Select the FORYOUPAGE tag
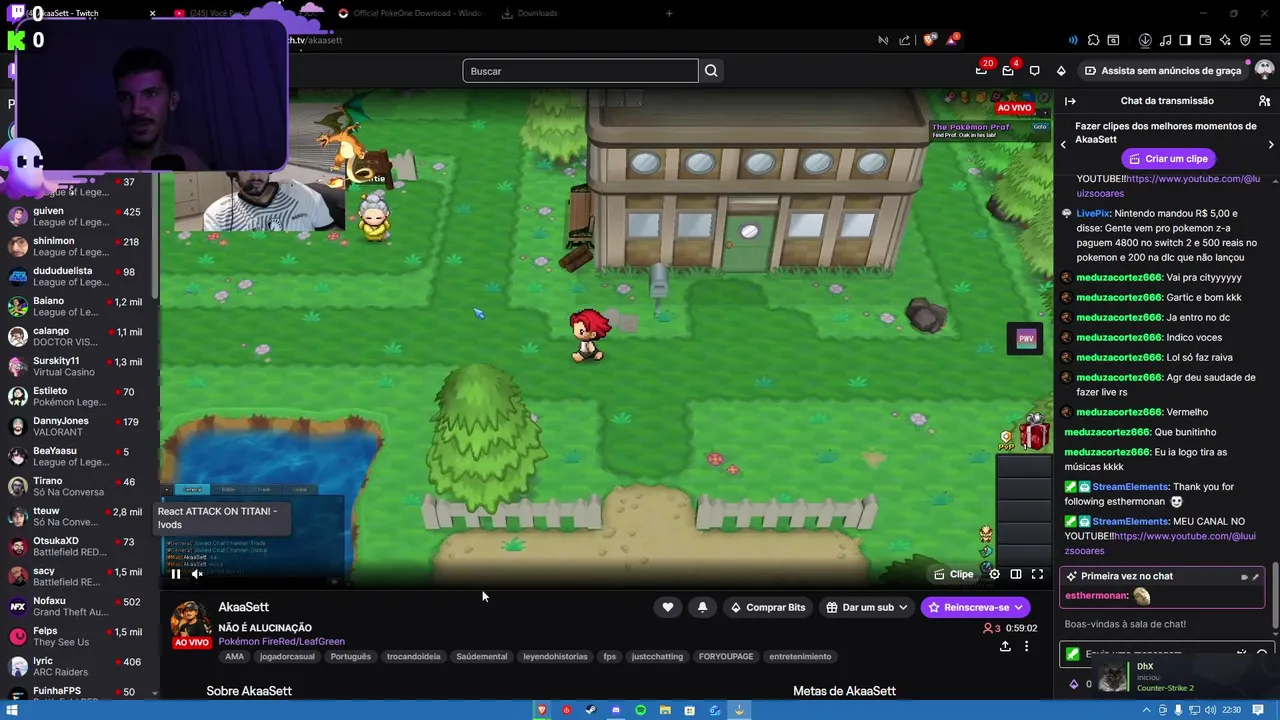The width and height of the screenshot is (1280, 720). coord(726,657)
